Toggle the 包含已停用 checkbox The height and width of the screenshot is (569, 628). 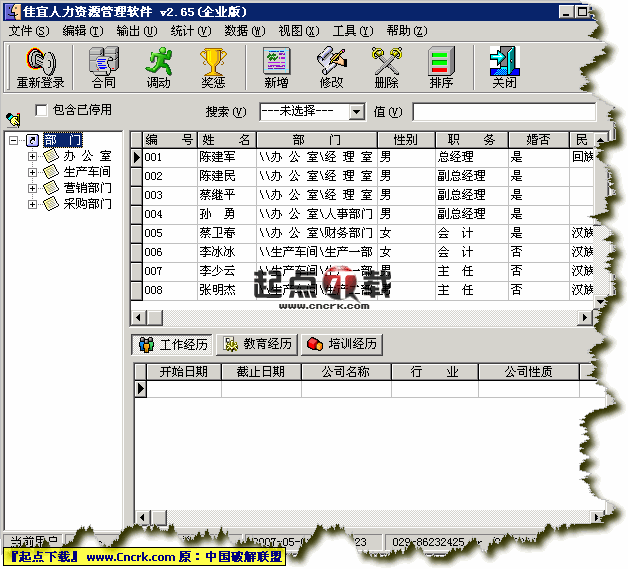(41, 110)
